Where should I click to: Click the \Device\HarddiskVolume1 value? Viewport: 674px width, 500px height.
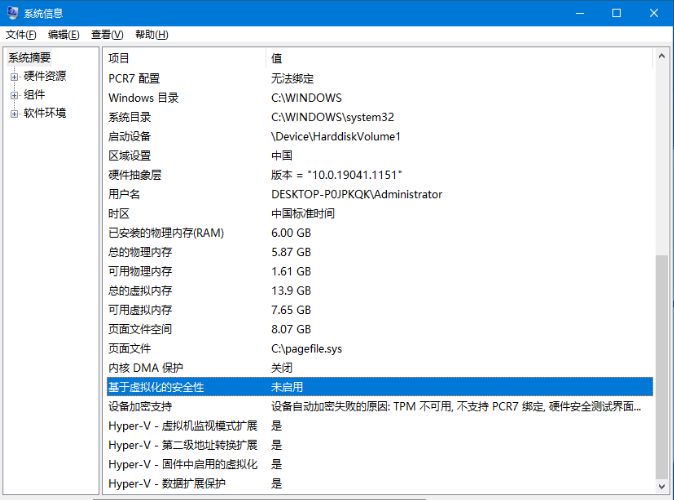tap(336, 136)
